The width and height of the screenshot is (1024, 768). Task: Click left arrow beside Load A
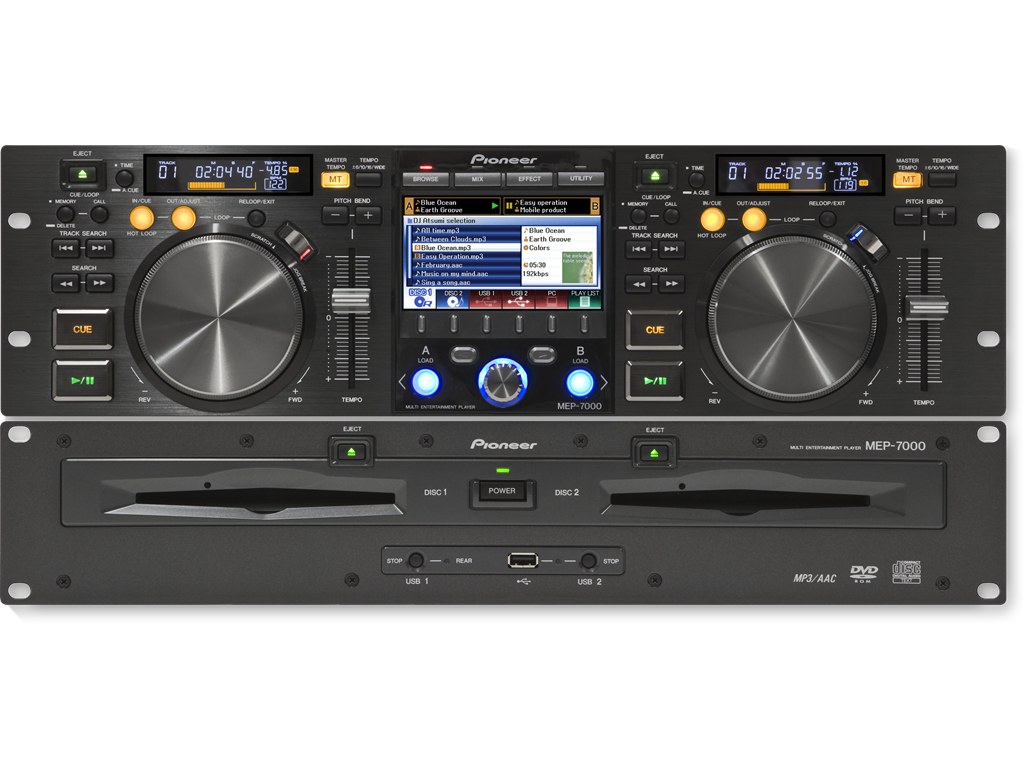pyautogui.click(x=402, y=382)
